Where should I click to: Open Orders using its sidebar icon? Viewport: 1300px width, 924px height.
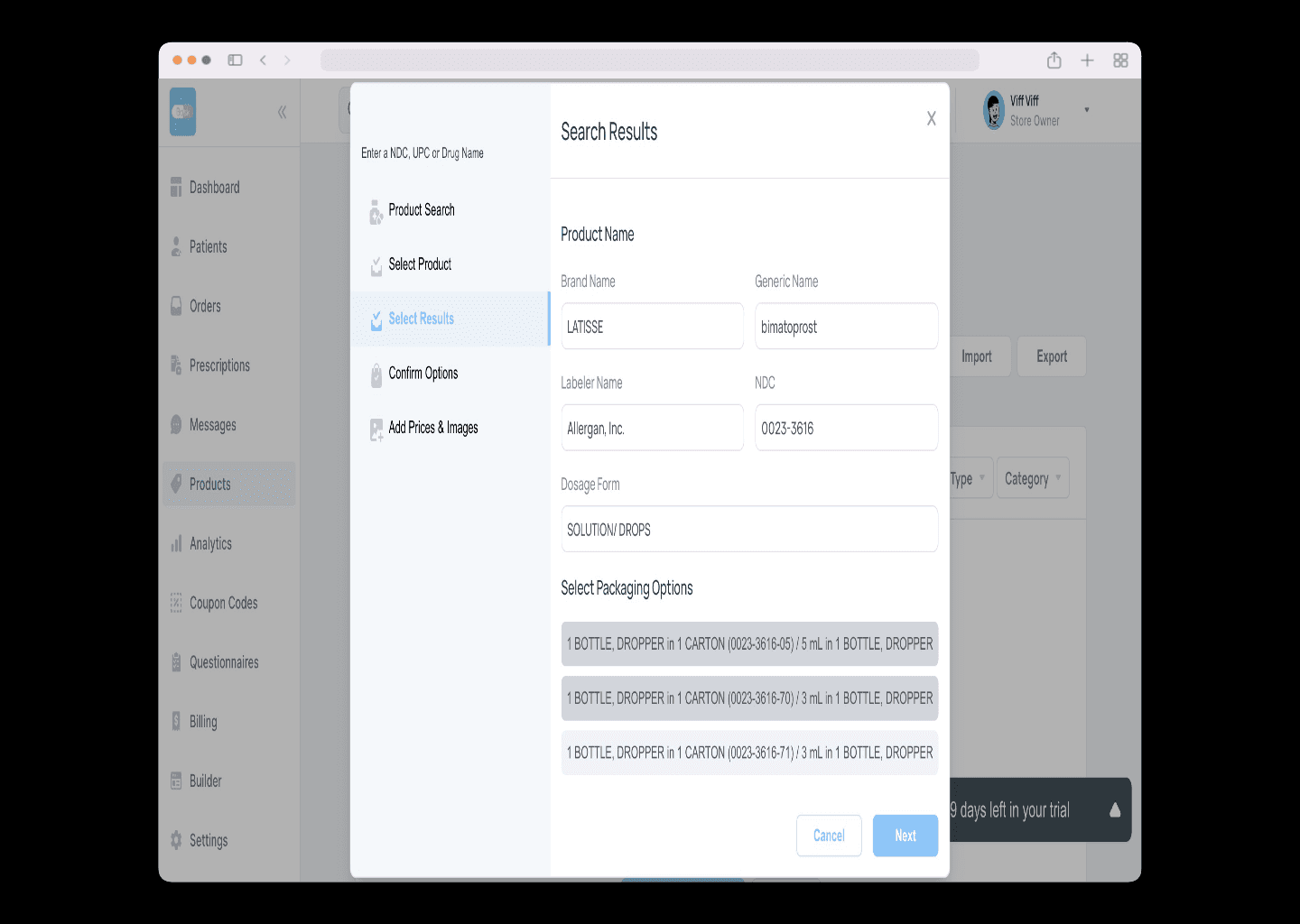click(x=176, y=306)
